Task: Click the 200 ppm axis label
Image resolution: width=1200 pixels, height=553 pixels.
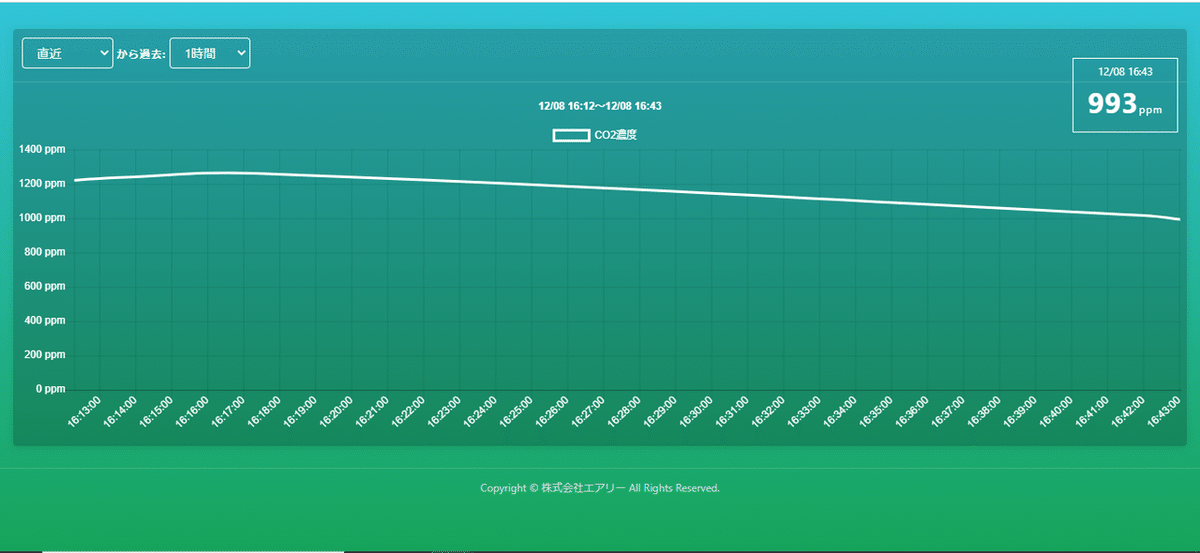Action: pos(46,355)
